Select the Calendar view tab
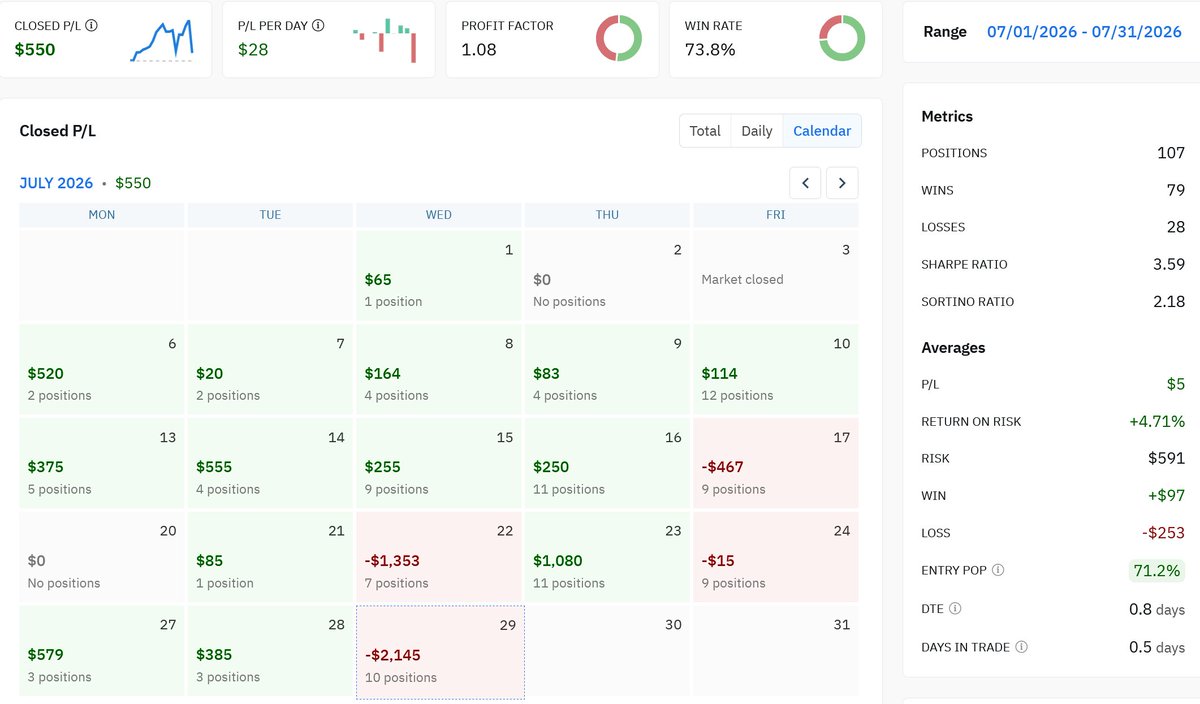This screenshot has width=1200, height=704. pyautogui.click(x=822, y=131)
